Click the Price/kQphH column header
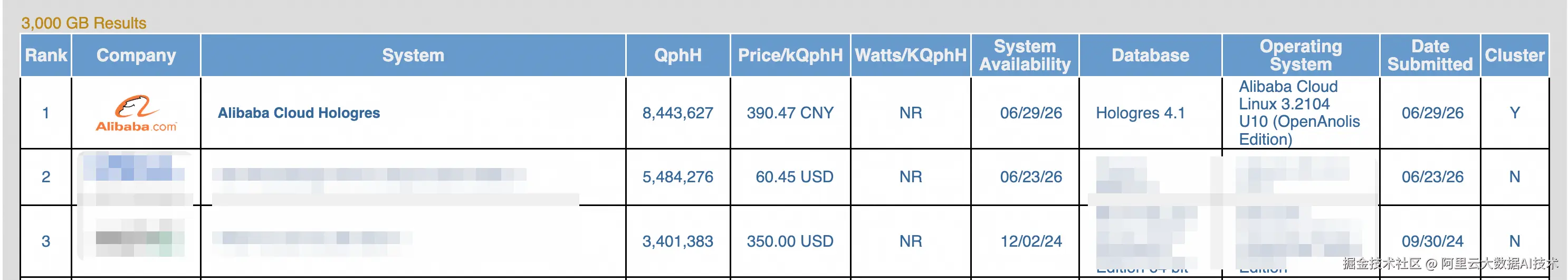 790,55
